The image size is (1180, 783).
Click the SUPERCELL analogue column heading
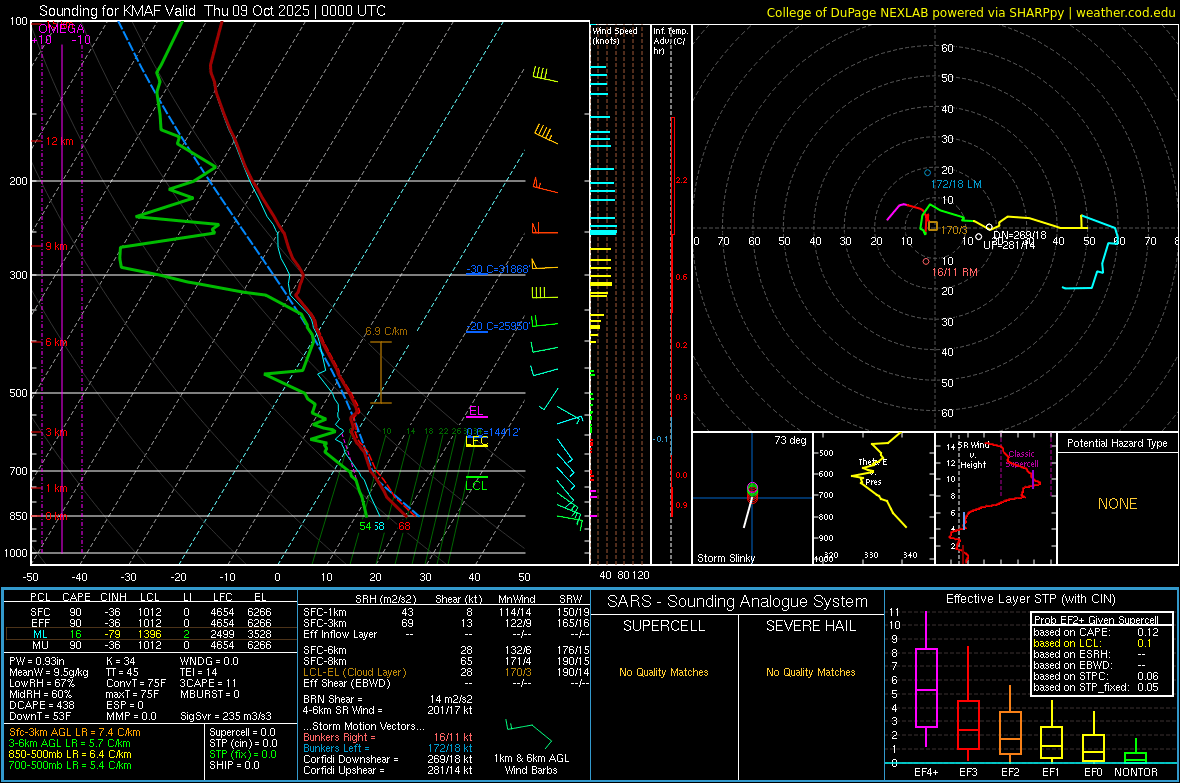664,626
